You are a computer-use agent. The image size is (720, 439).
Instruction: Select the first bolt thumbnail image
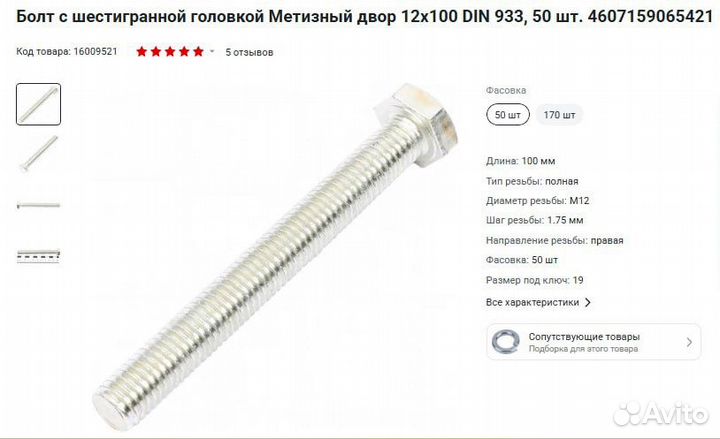(x=39, y=104)
